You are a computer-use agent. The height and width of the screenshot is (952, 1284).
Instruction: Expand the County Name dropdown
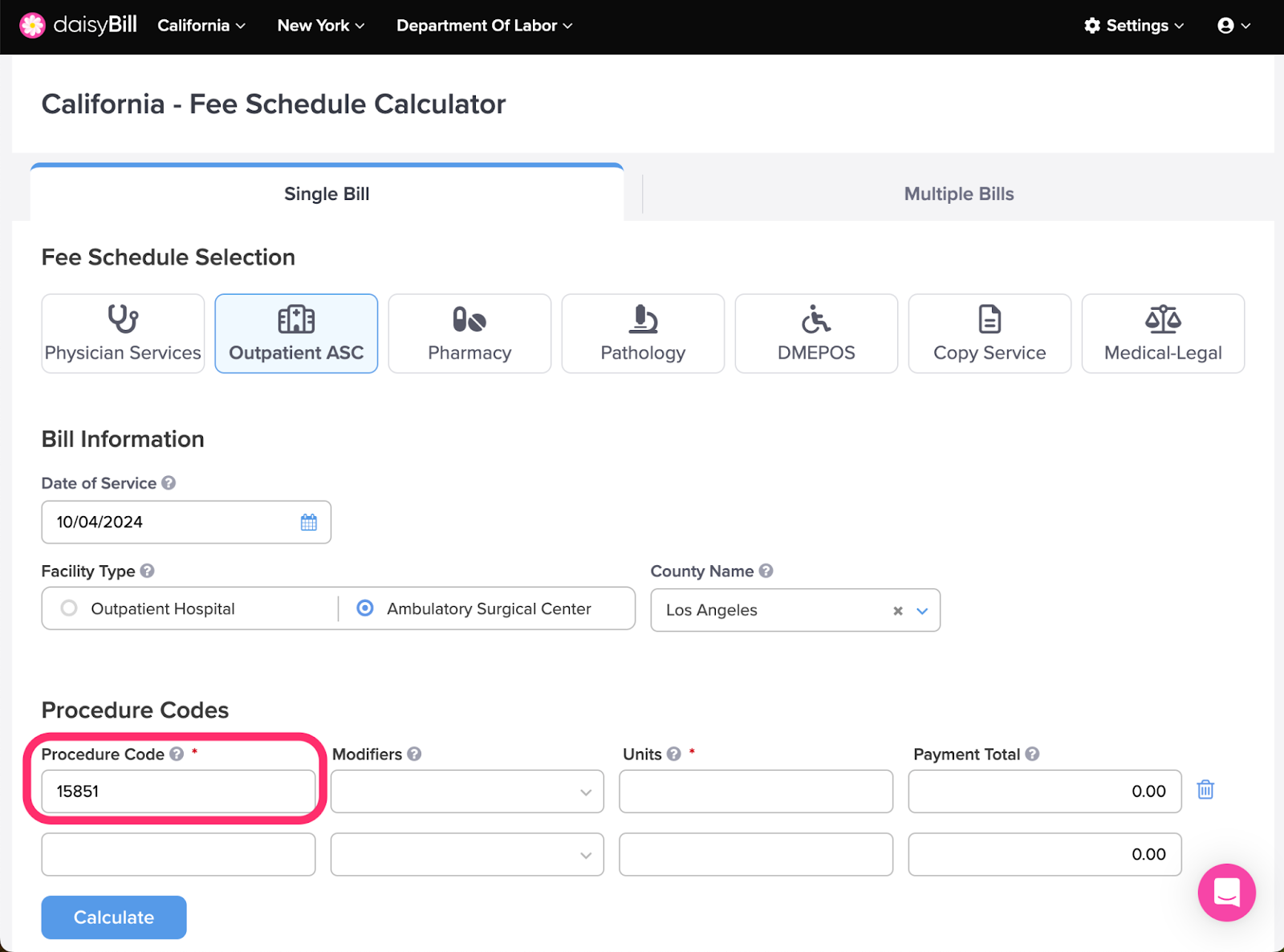pyautogui.click(x=923, y=611)
